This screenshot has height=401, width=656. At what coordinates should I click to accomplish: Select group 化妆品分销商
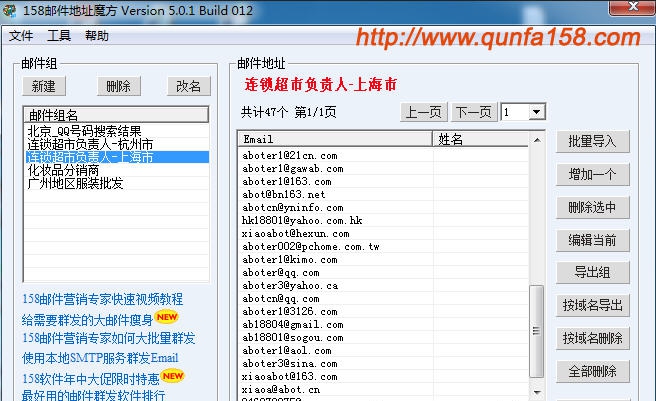(x=116, y=170)
